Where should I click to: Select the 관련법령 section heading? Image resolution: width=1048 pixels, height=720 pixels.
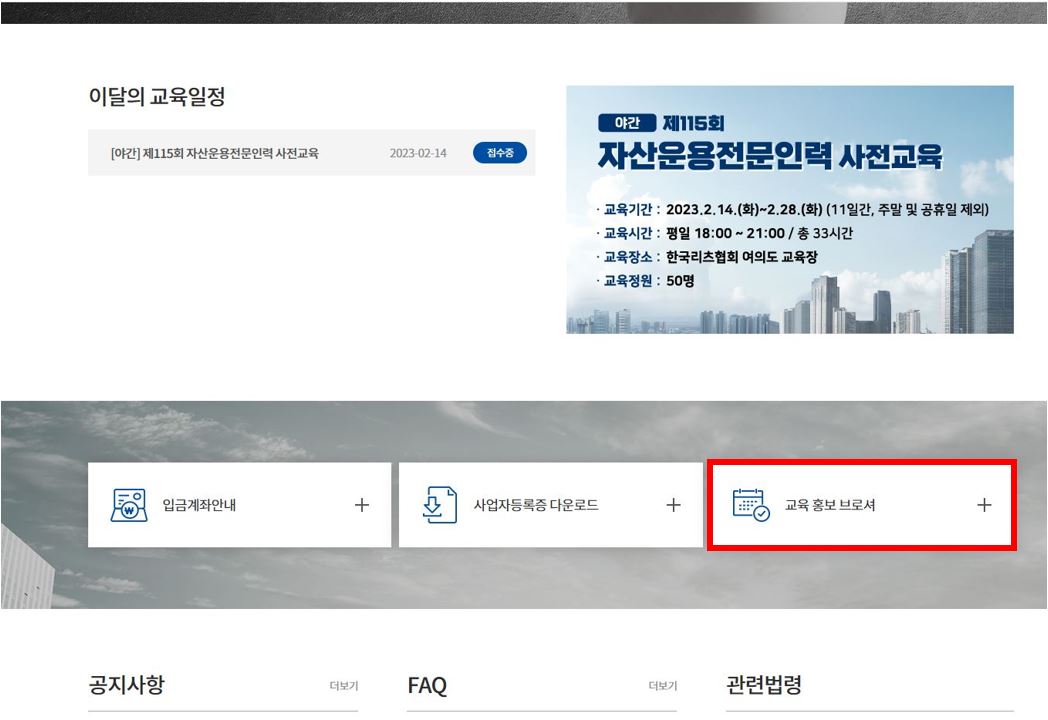point(763,685)
